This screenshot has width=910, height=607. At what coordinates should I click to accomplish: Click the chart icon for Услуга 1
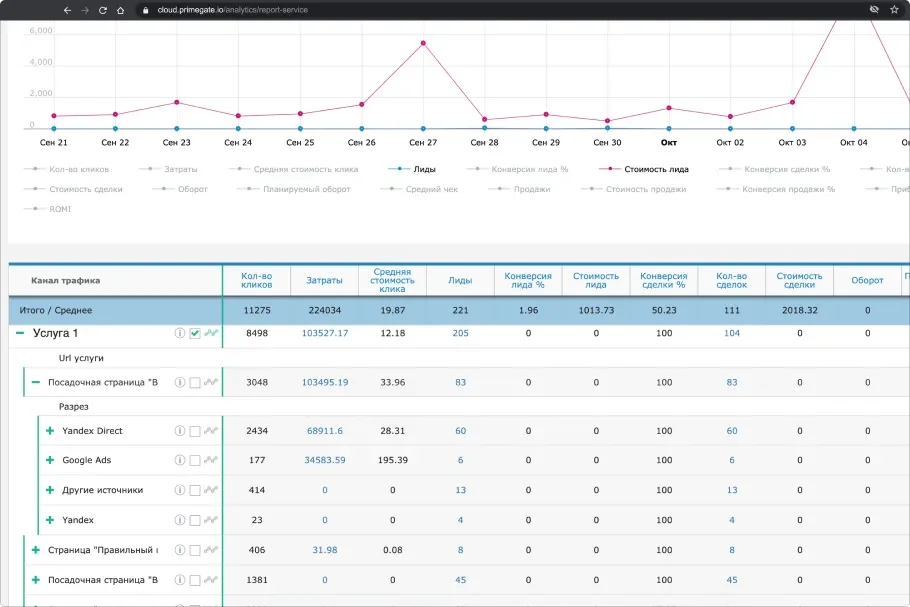(210, 333)
